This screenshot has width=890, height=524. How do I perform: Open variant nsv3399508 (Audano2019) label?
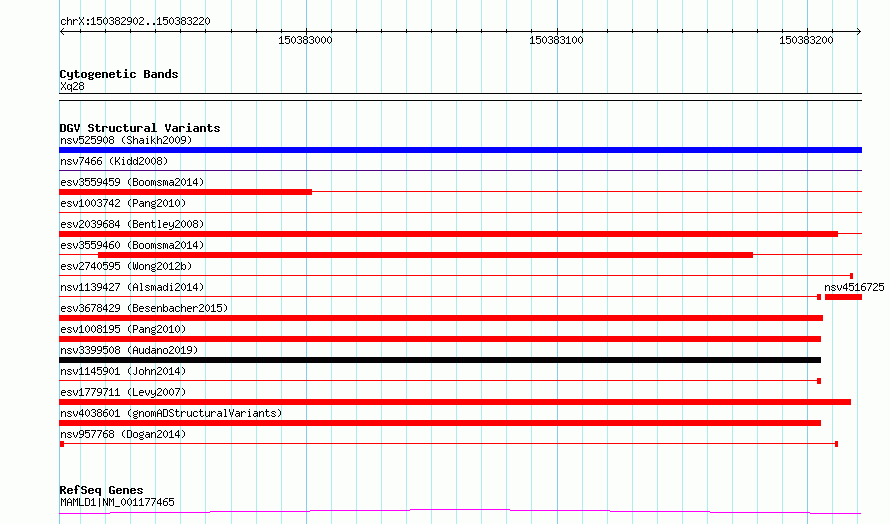pyautogui.click(x=129, y=350)
